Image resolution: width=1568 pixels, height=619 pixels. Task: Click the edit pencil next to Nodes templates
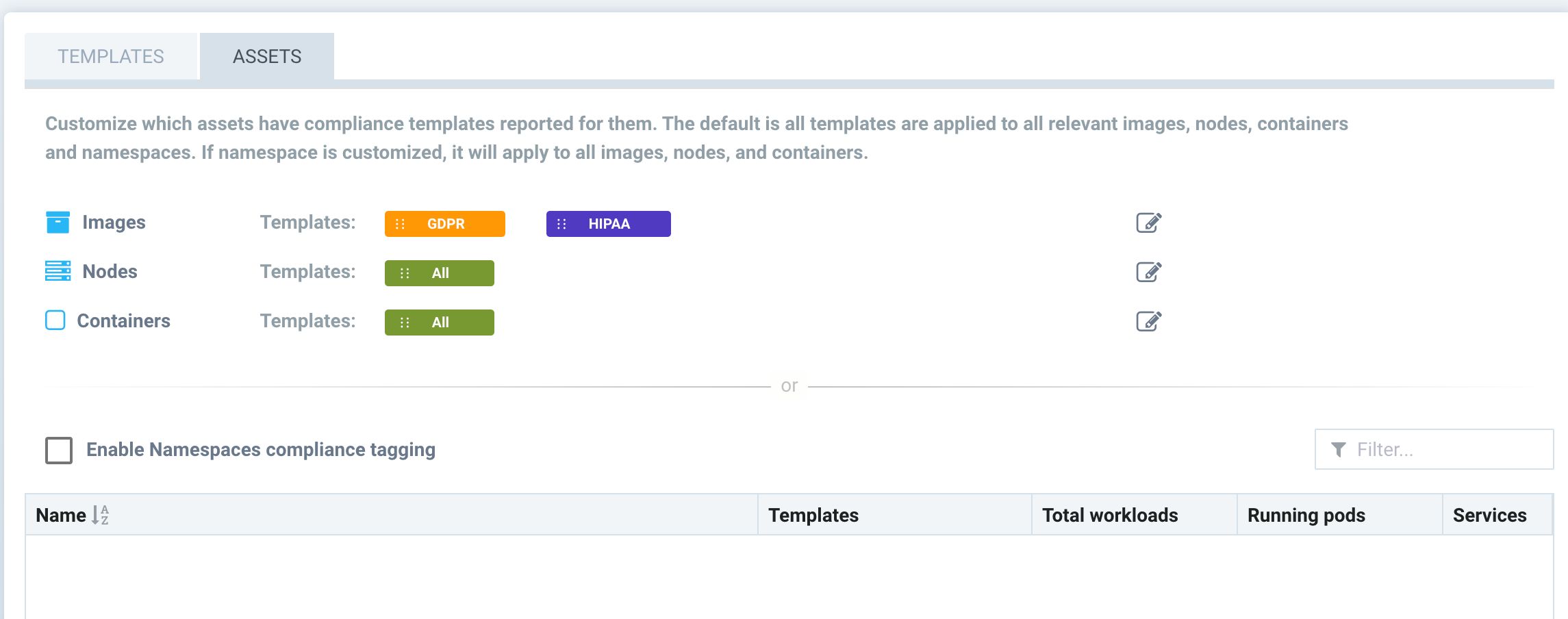pyautogui.click(x=1150, y=271)
